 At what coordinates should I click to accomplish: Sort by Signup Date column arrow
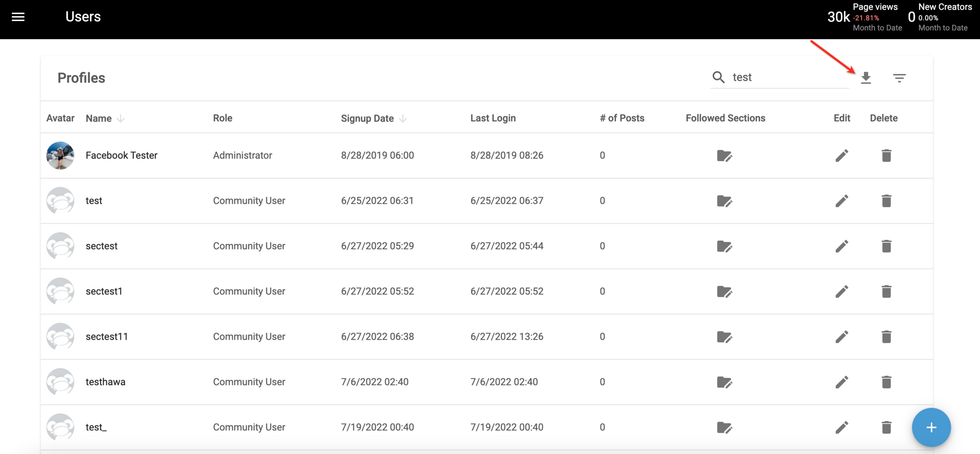pos(403,119)
